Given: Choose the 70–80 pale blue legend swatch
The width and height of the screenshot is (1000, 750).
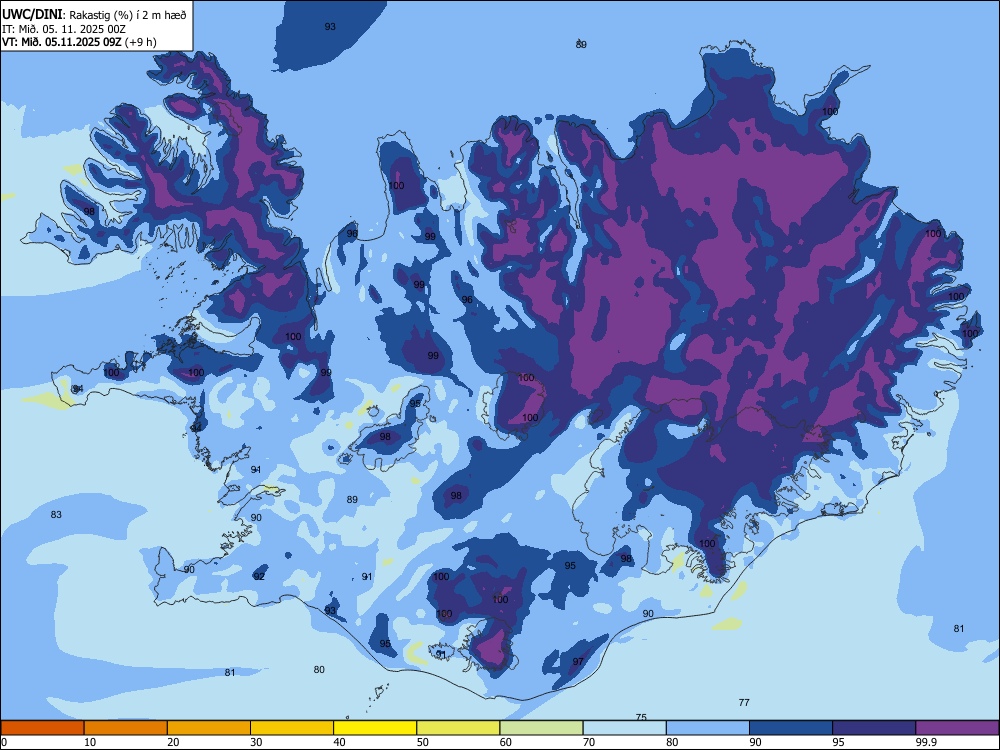Looking at the screenshot, I should click(x=625, y=728).
